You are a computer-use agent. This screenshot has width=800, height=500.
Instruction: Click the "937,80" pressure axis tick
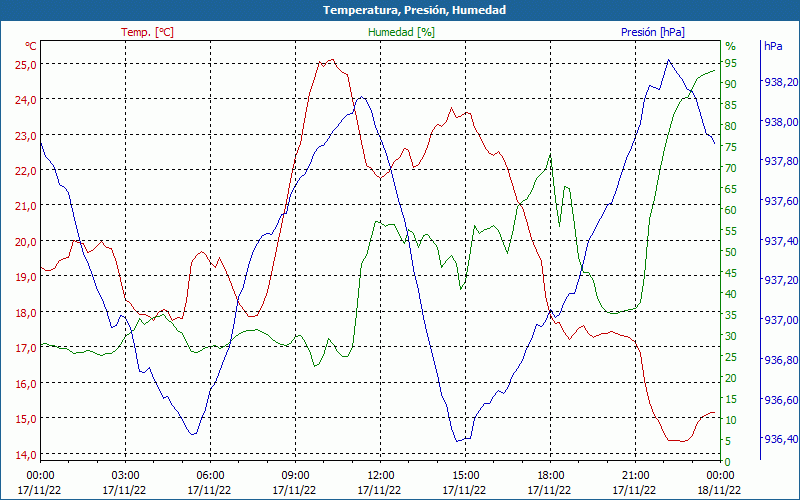pos(780,161)
